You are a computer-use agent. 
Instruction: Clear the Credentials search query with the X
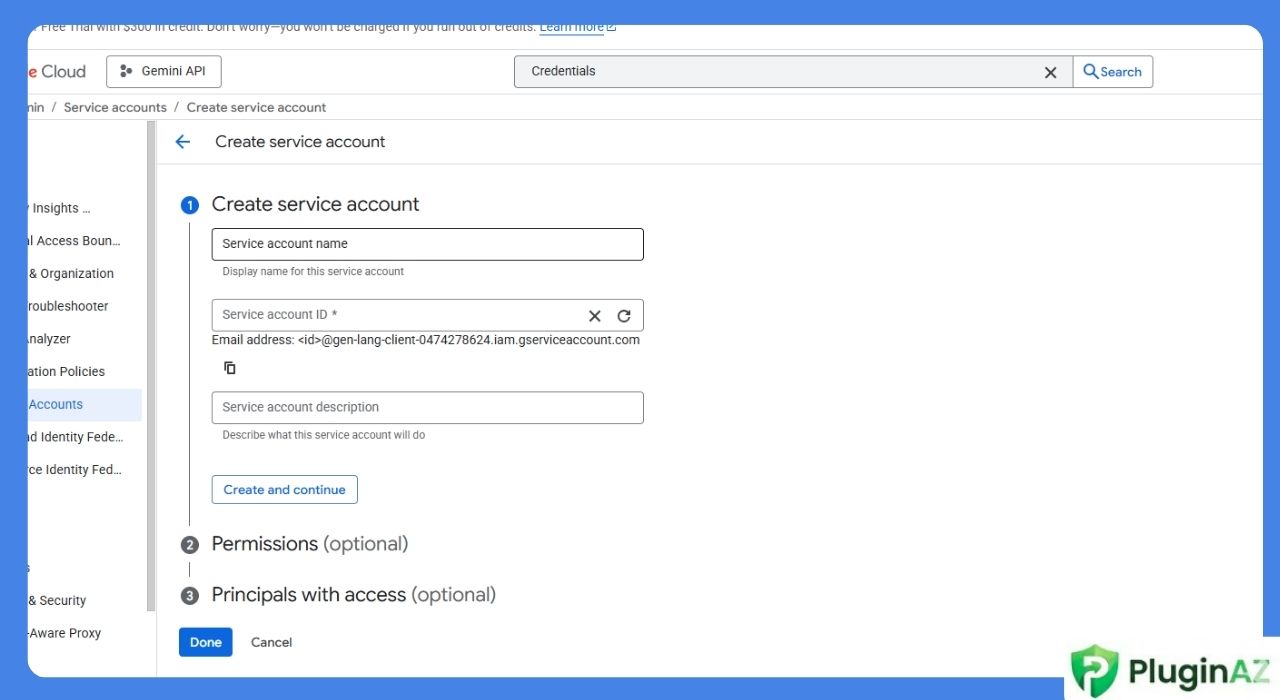(x=1050, y=71)
